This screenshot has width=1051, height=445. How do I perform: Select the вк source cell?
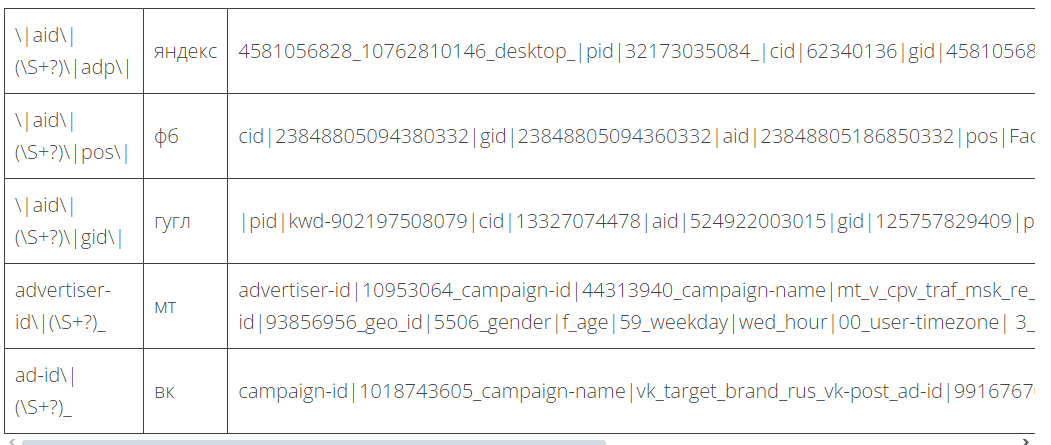(x=164, y=392)
